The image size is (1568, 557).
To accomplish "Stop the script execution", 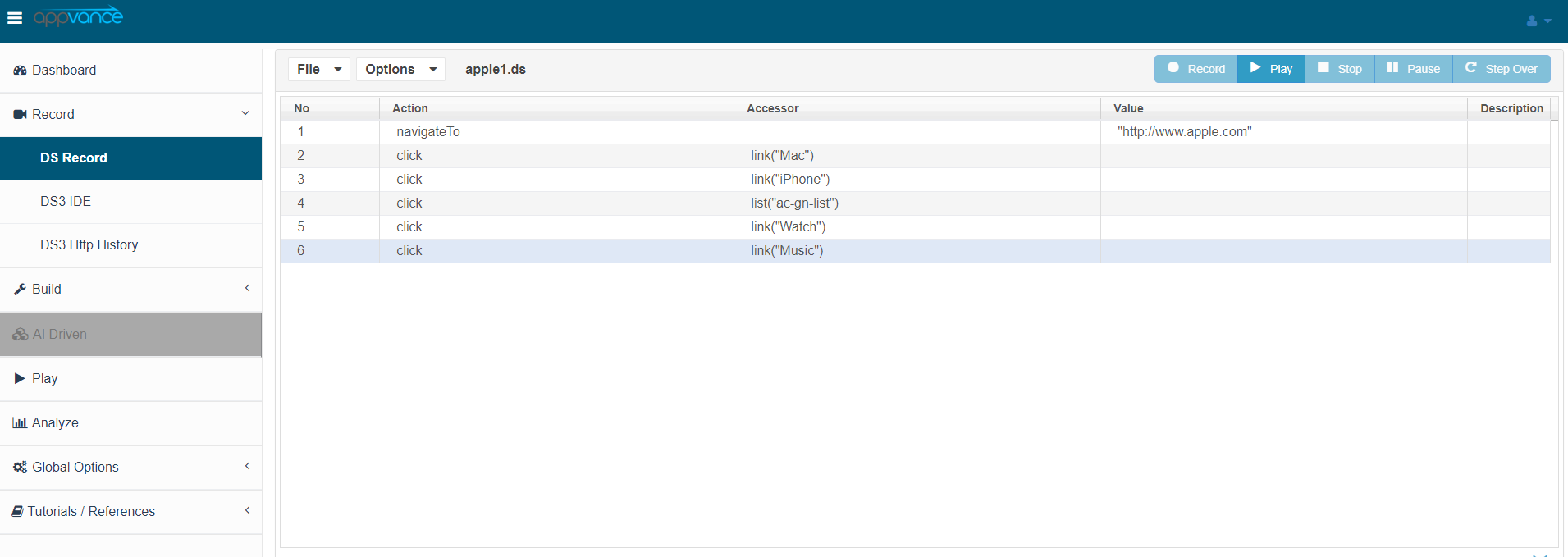I will click(1340, 69).
